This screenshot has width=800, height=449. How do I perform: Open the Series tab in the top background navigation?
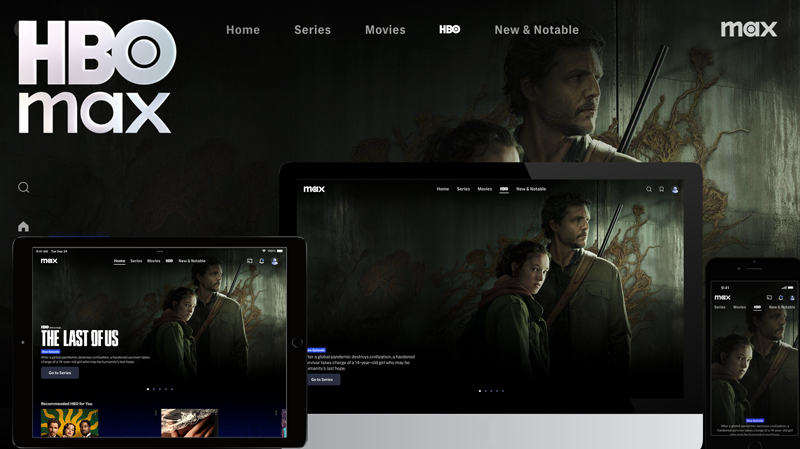coord(312,30)
